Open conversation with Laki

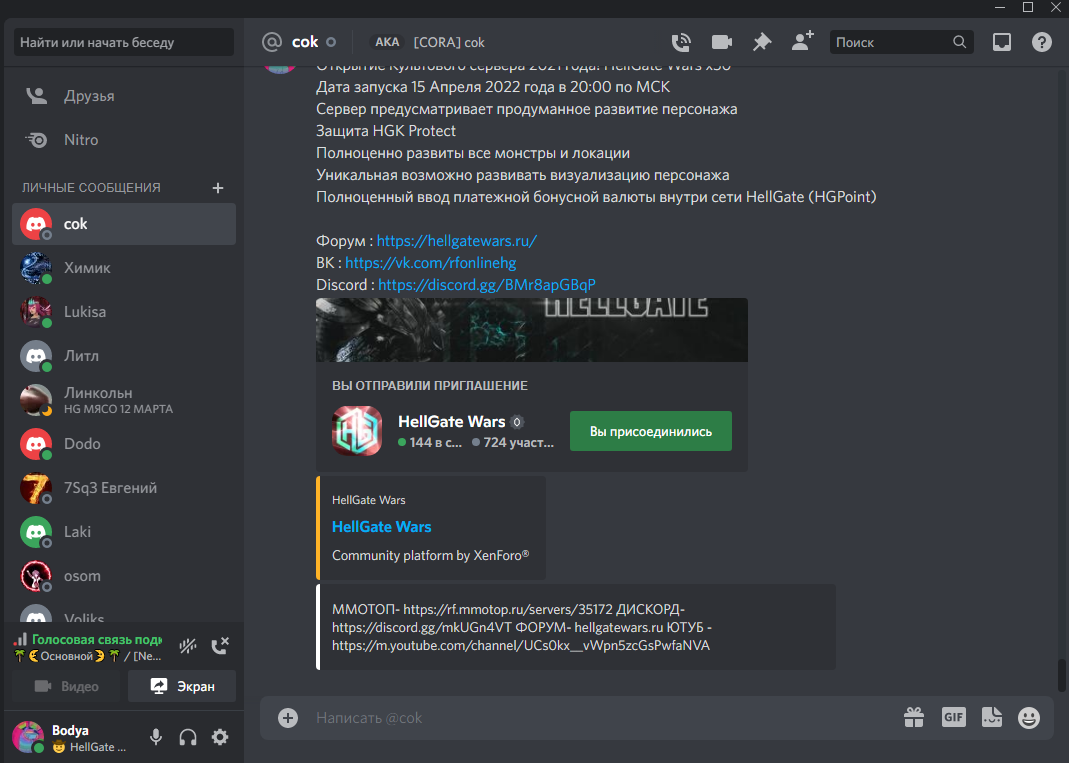(x=124, y=532)
